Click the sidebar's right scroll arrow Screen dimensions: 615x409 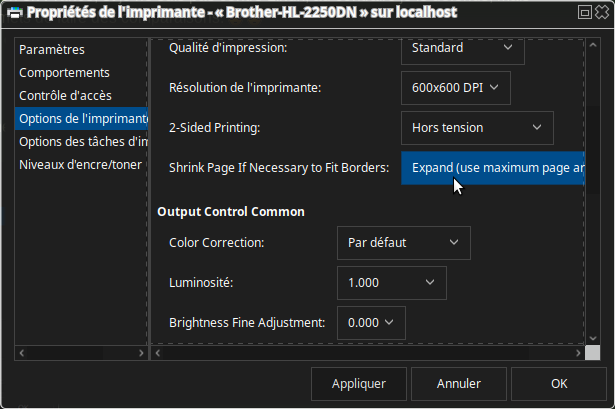coord(141,353)
